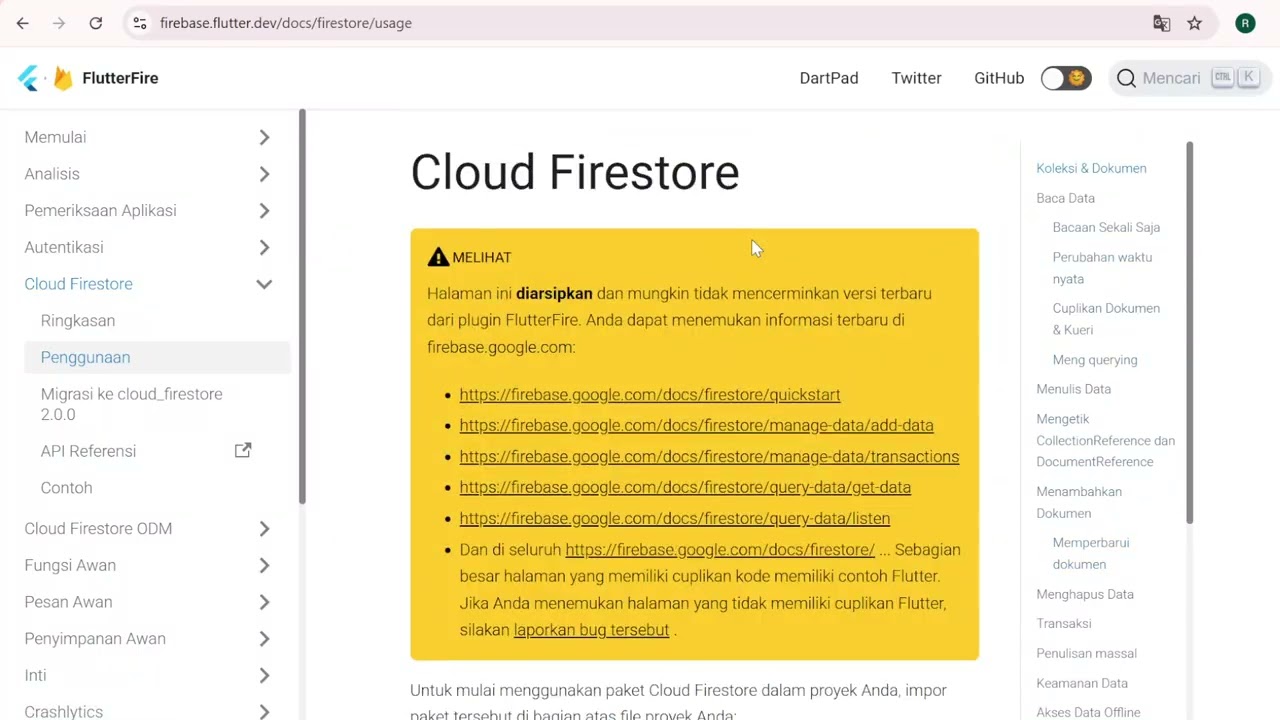Expand the Pesan Awan chevron

tap(264, 602)
